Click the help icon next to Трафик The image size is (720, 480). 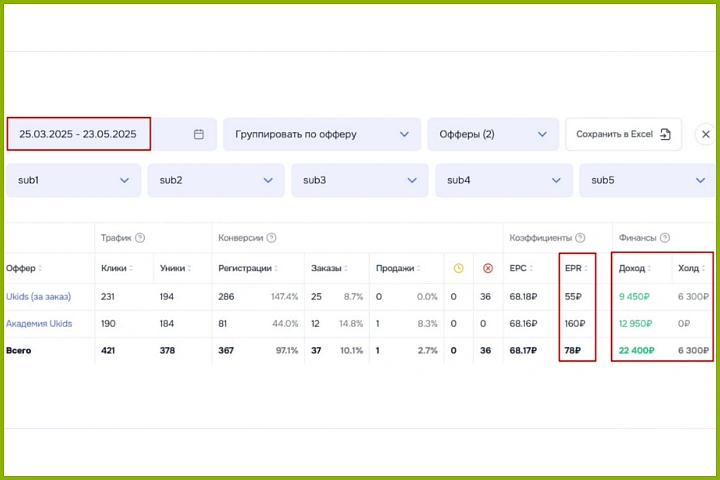click(140, 238)
